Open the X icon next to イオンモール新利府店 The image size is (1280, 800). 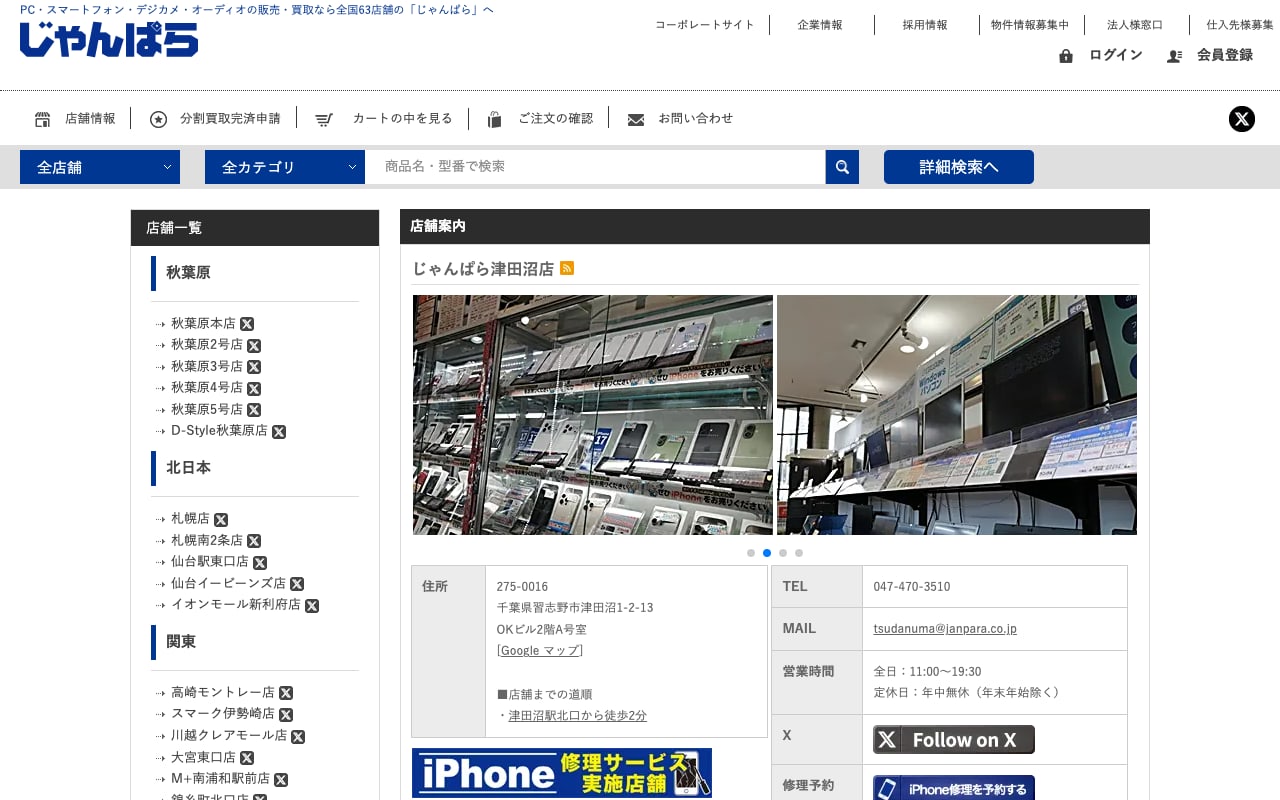coord(312,606)
